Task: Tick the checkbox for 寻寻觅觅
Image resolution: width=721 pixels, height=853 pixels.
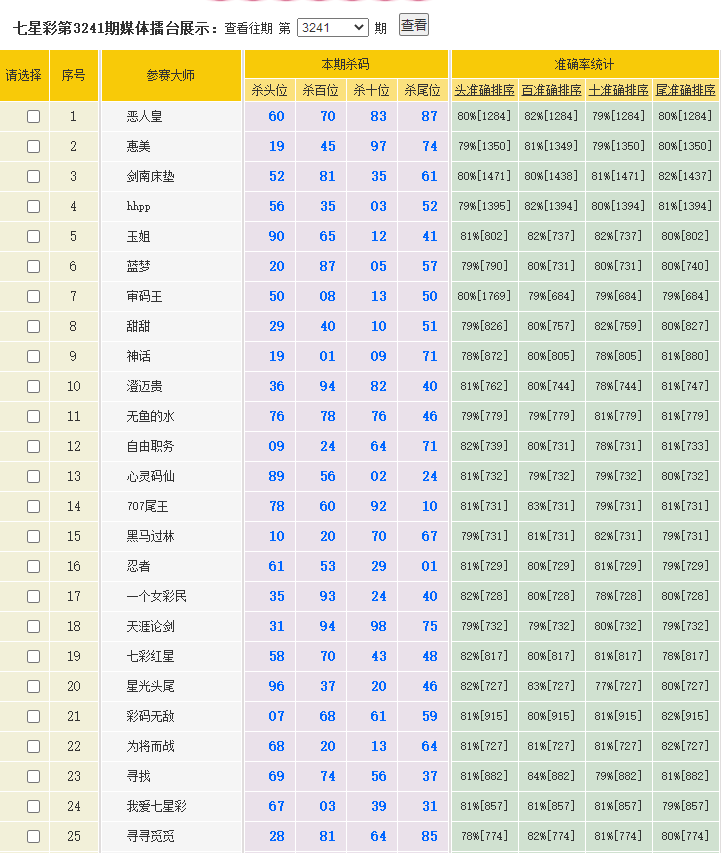Action: (x=34, y=836)
